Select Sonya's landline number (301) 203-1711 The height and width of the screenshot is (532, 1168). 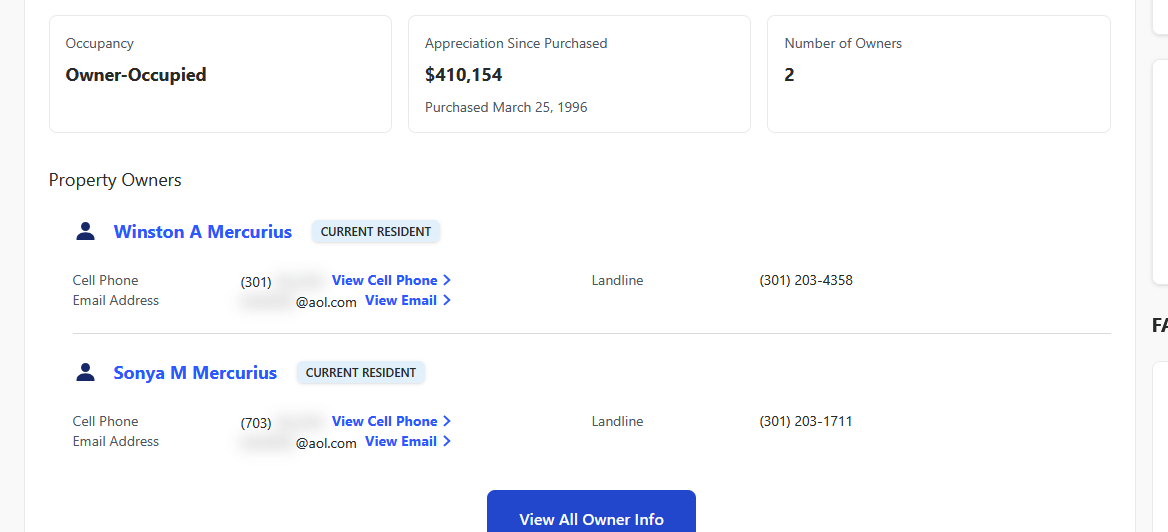coord(806,421)
